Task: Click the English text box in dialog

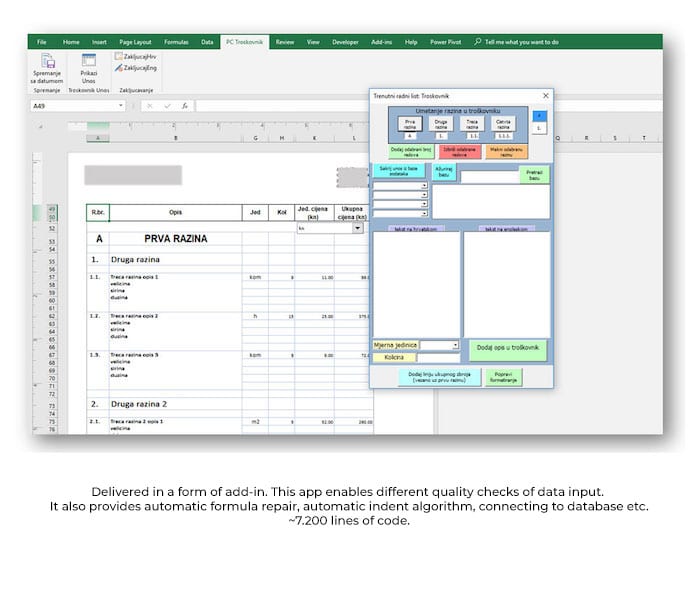Action: click(507, 284)
